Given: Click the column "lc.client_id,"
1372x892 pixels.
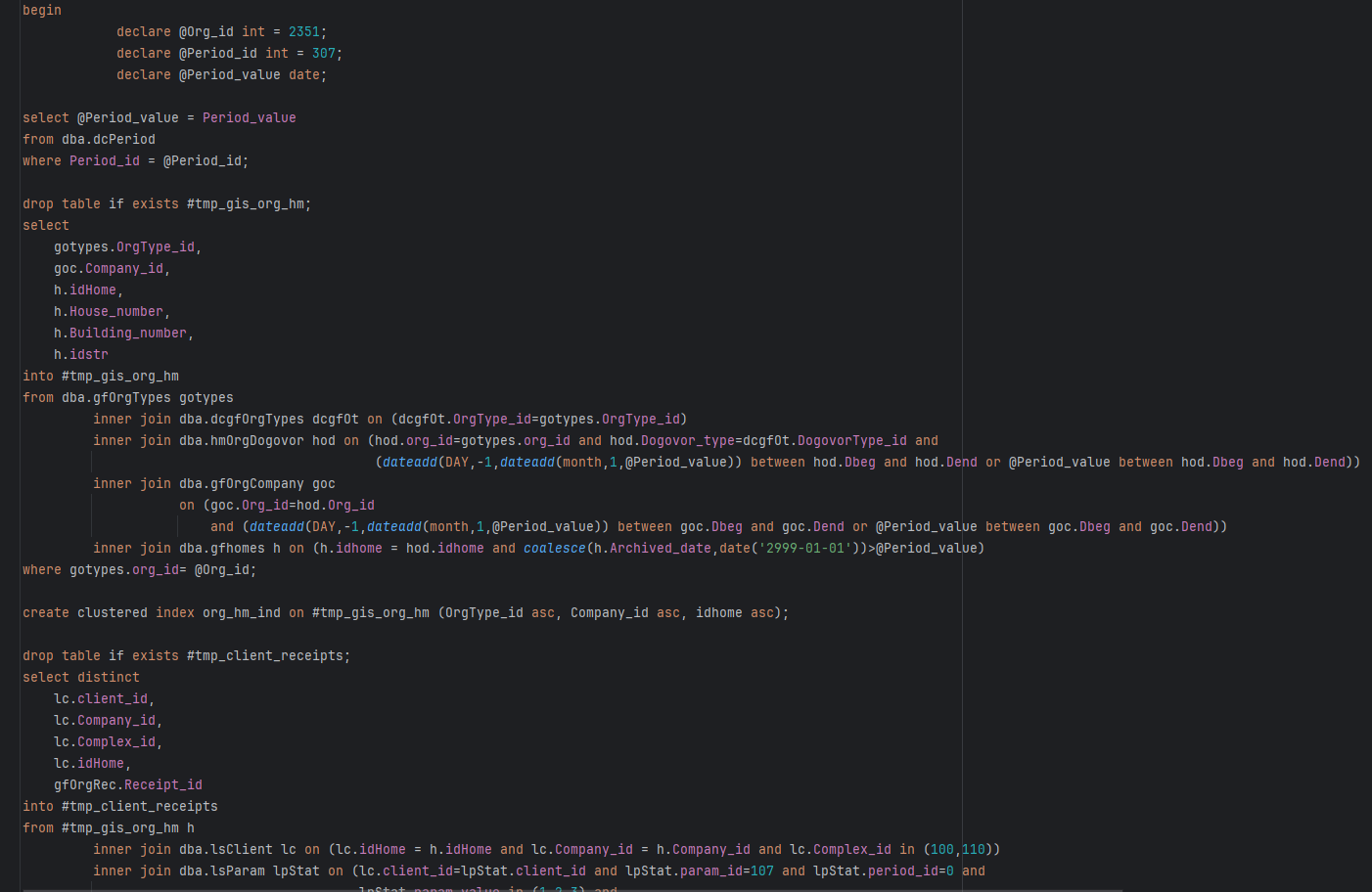Looking at the screenshot, I should pos(105,699).
